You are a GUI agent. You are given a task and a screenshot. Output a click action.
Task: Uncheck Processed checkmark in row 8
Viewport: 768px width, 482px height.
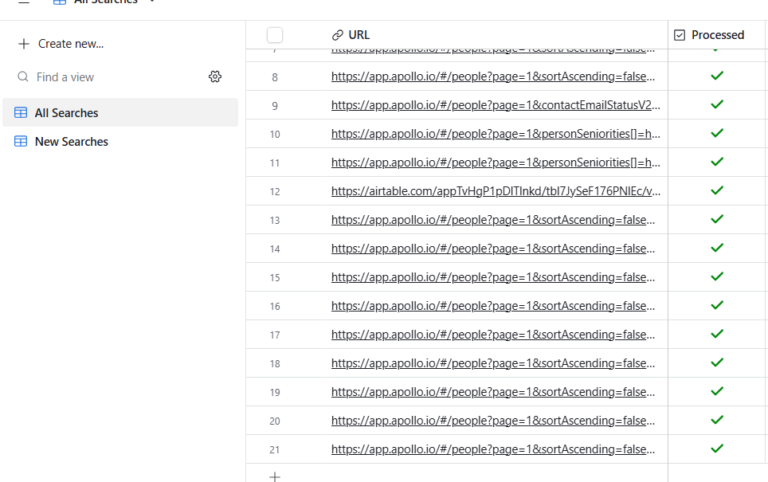click(716, 76)
